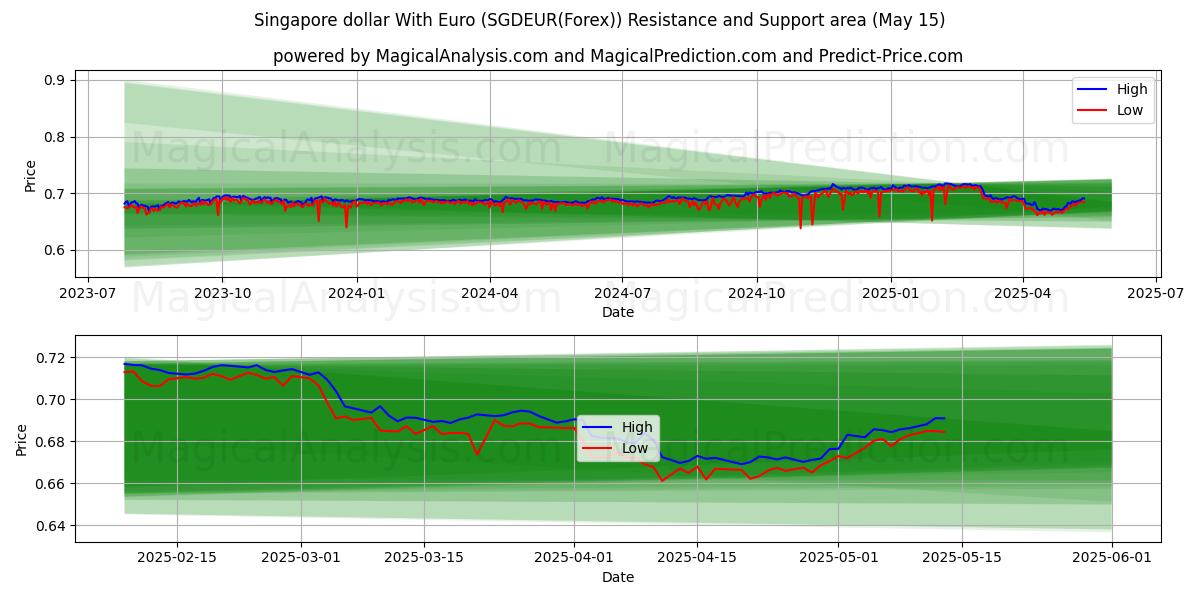The height and width of the screenshot is (600, 1200).
Task: Click 'Low' in the bottom chart legend
Action: [x=635, y=448]
